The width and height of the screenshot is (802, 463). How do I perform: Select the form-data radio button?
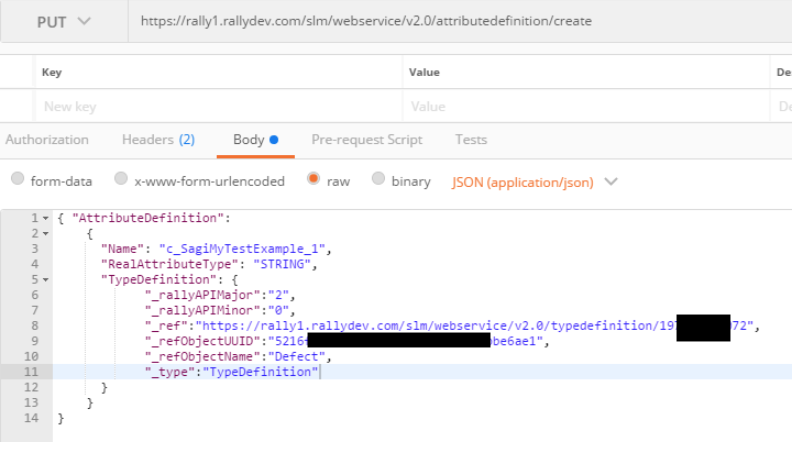point(18,179)
